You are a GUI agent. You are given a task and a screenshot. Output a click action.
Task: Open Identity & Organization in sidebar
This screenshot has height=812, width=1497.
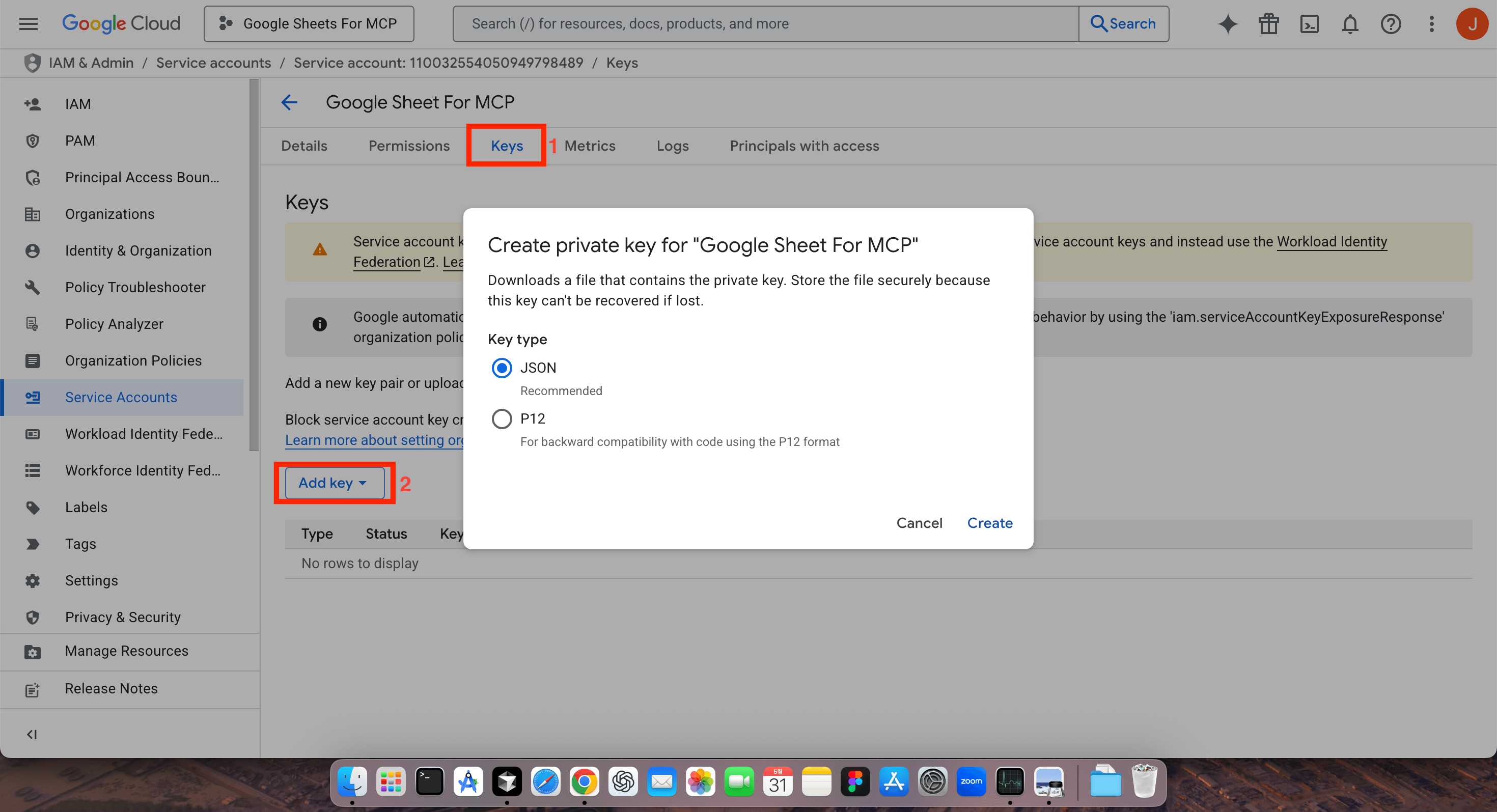(x=123, y=250)
